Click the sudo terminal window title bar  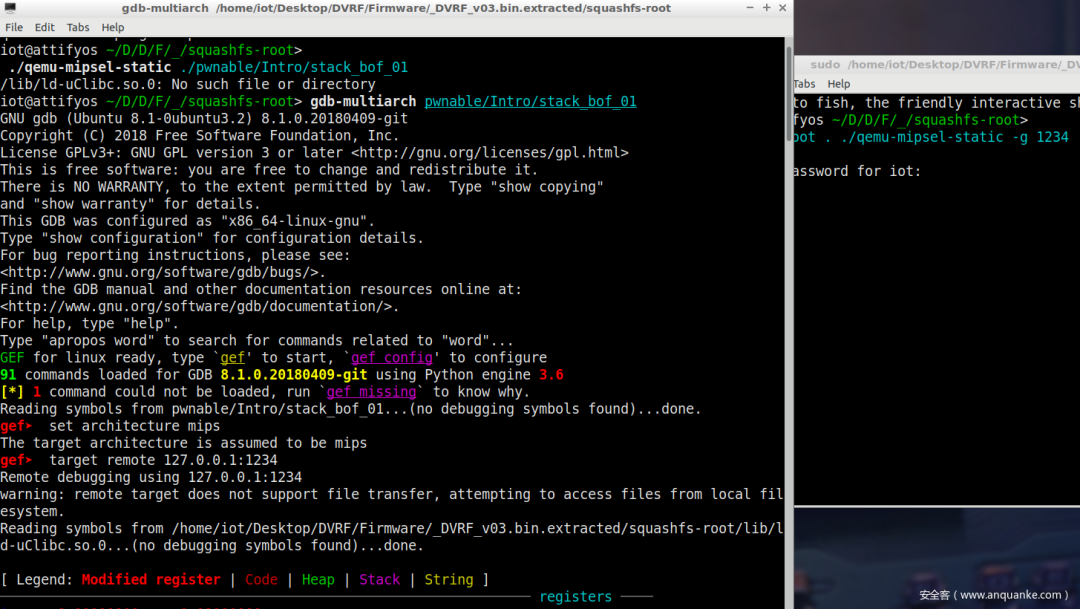click(x=937, y=64)
